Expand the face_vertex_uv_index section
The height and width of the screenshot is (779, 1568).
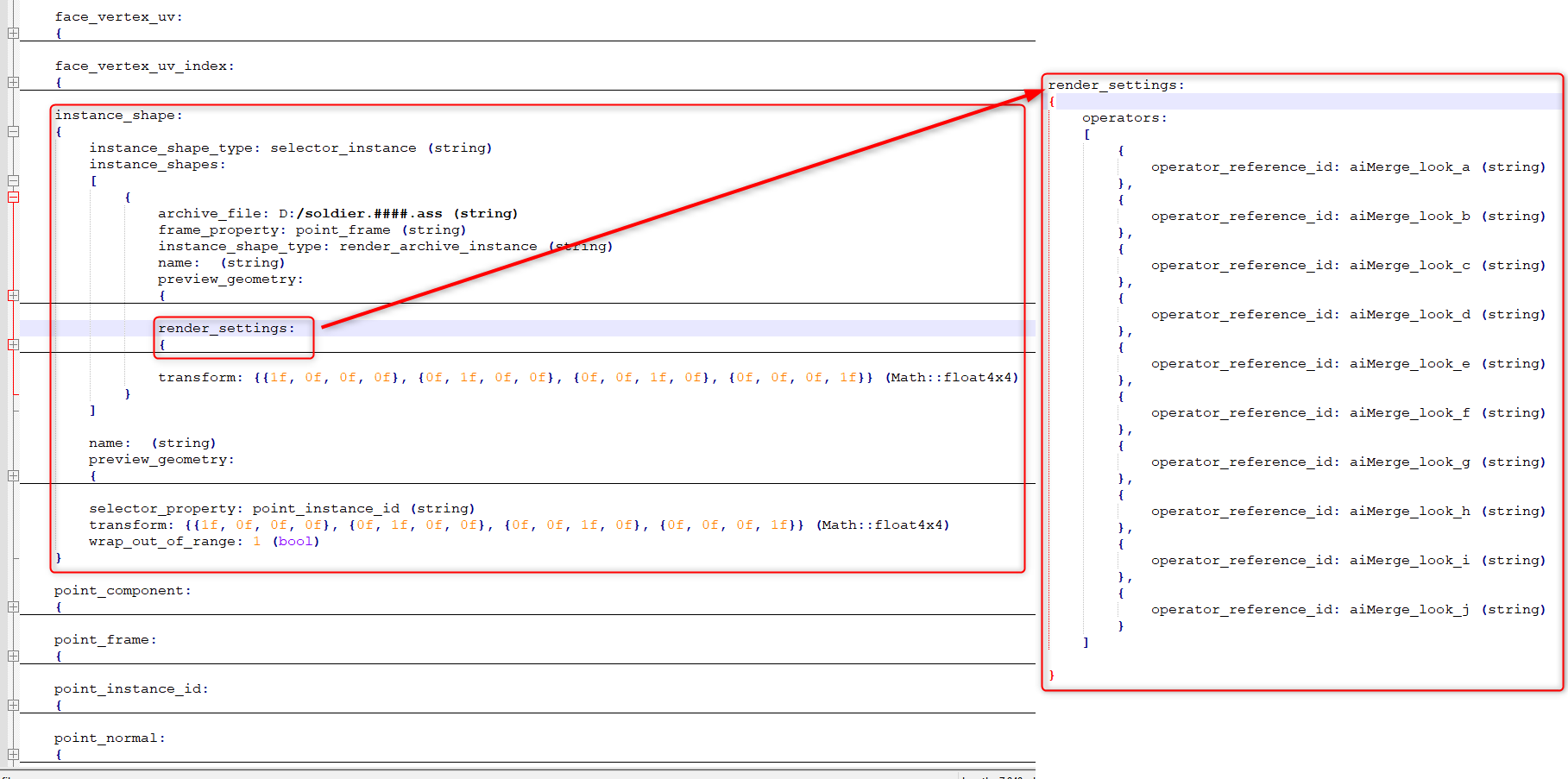tap(13, 82)
